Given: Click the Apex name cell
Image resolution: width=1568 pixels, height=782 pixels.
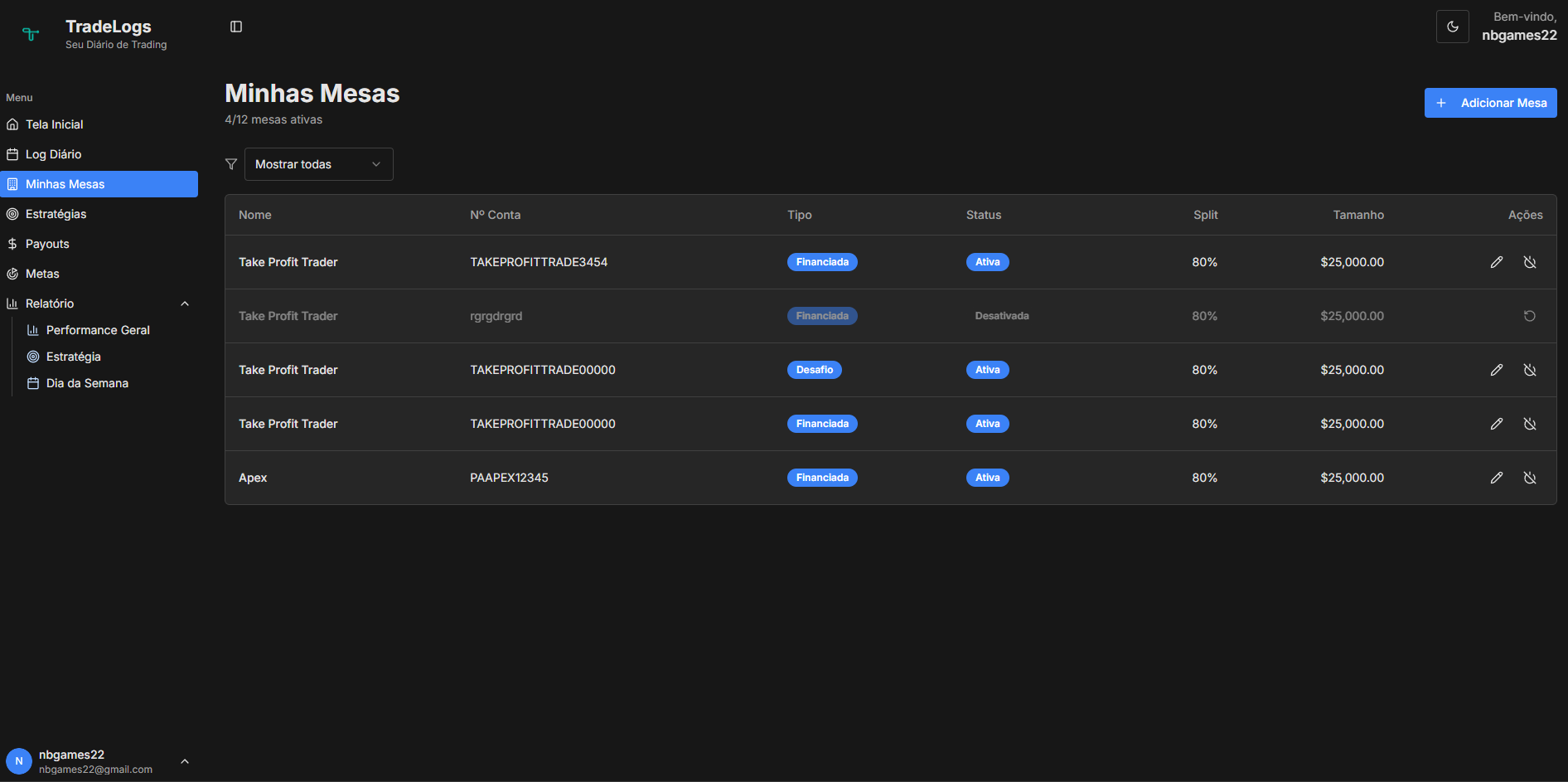Looking at the screenshot, I should click(253, 478).
